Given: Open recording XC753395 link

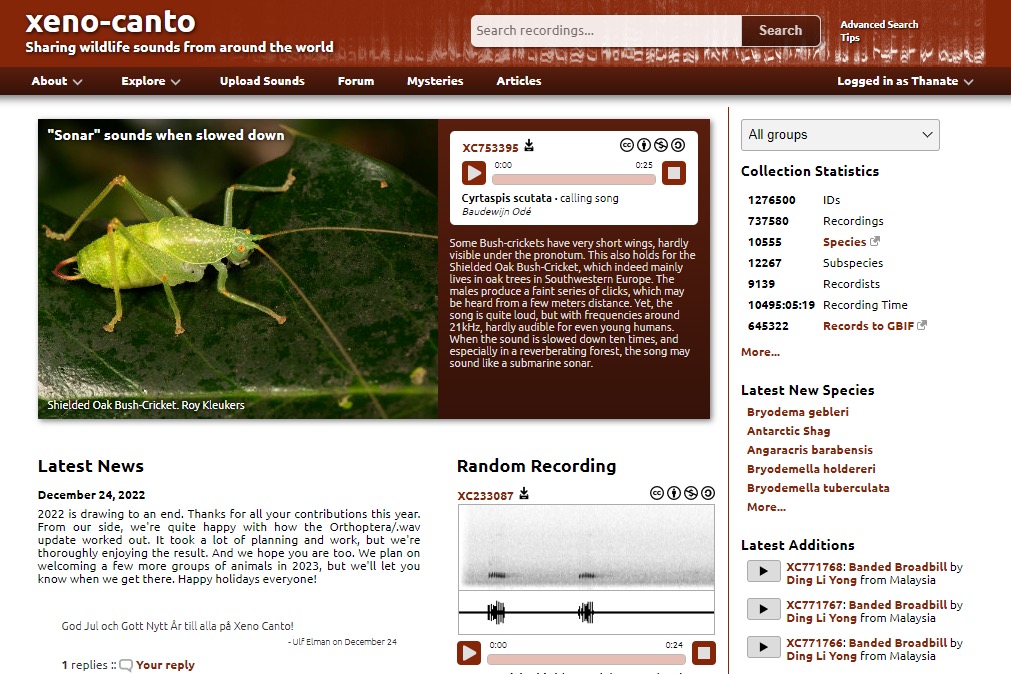Looking at the screenshot, I should click(x=490, y=148).
